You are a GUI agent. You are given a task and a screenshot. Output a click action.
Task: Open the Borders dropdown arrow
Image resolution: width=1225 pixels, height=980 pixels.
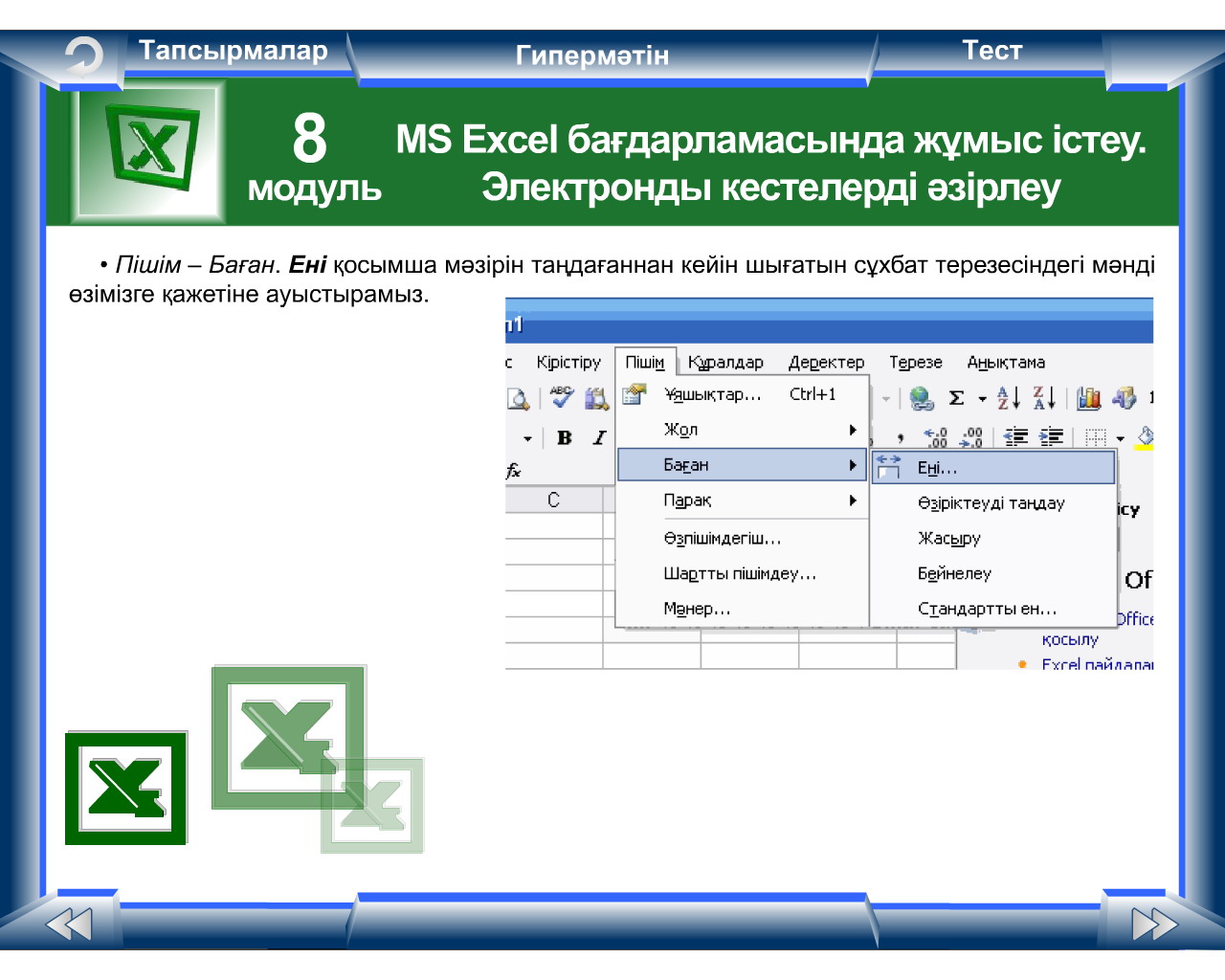[x=1120, y=439]
